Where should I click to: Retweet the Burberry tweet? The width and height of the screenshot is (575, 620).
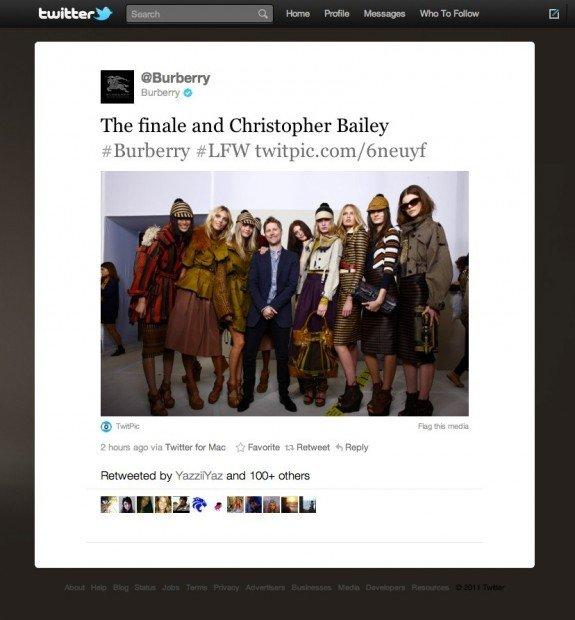[x=307, y=447]
